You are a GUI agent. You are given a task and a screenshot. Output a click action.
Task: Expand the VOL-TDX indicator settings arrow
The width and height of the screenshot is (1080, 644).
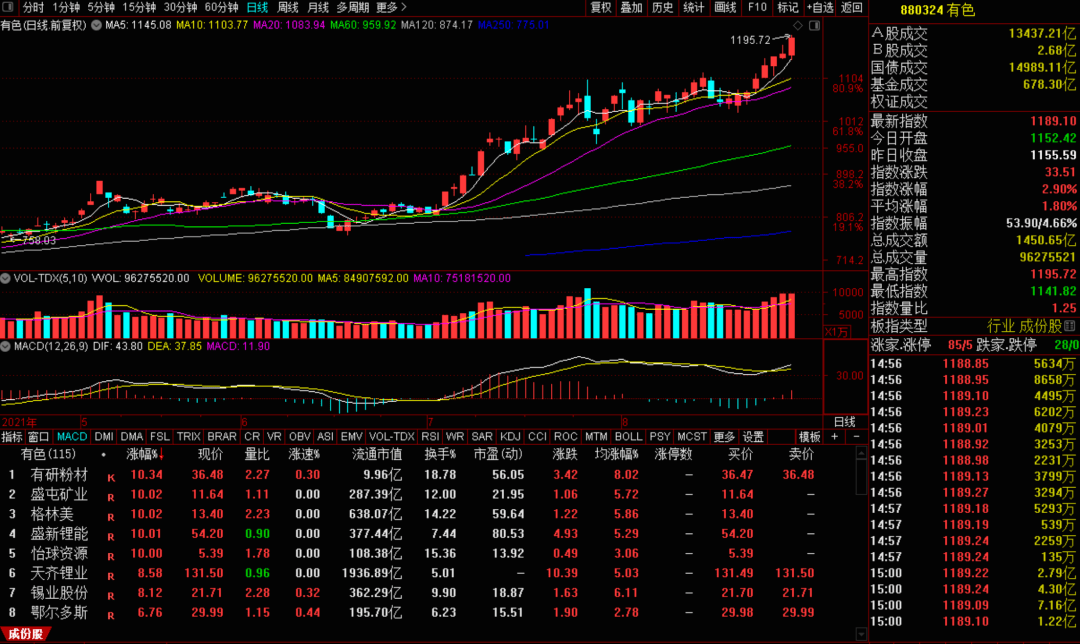point(6,278)
